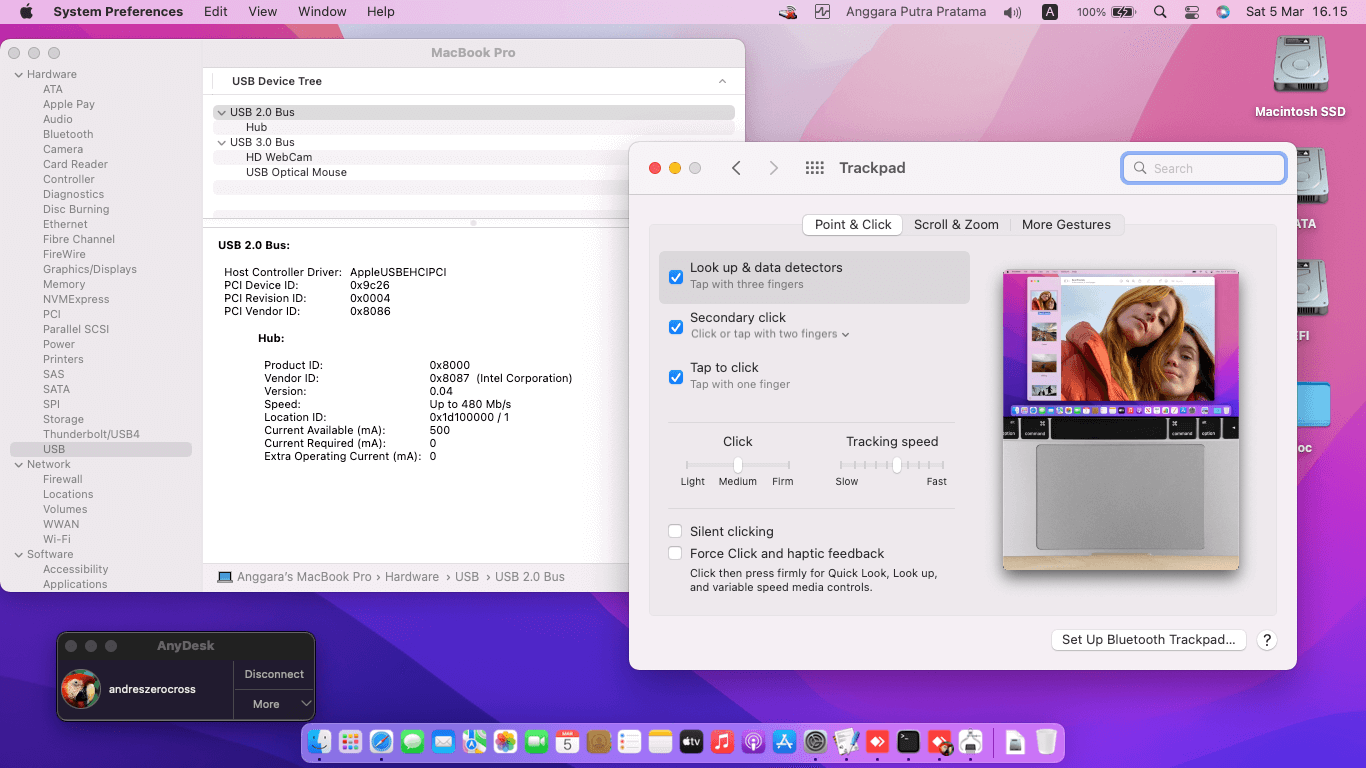Open Calendar app in the Dock
The width and height of the screenshot is (1366, 768).
click(567, 742)
